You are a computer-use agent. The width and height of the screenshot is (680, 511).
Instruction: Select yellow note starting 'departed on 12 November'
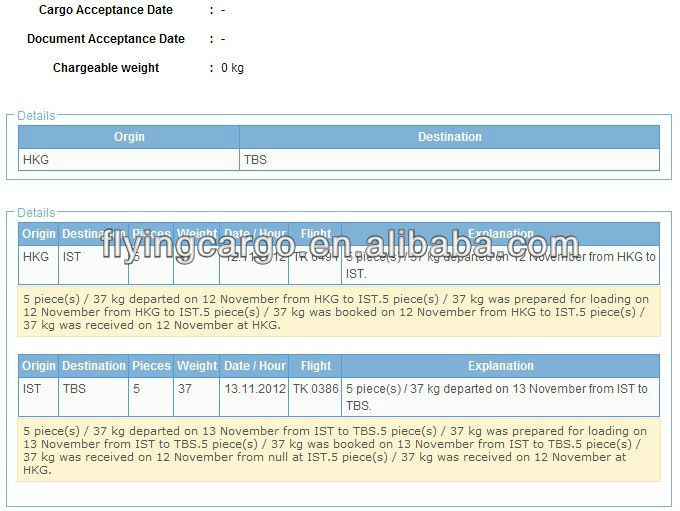(x=339, y=312)
